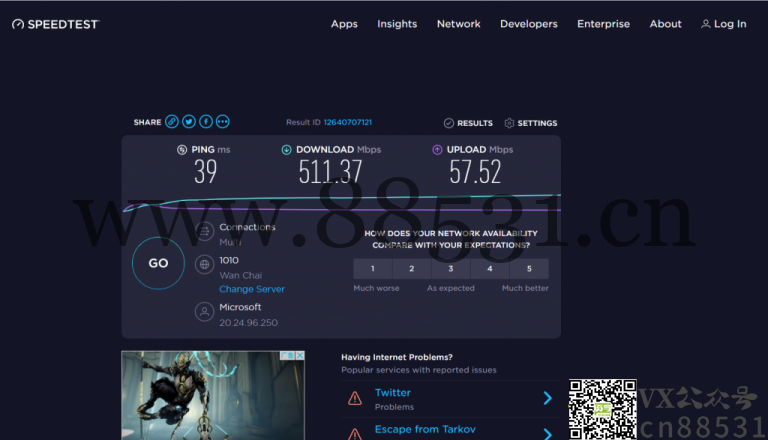The height and width of the screenshot is (440, 768).
Task: Share result on Twitter icon
Action: point(189,122)
